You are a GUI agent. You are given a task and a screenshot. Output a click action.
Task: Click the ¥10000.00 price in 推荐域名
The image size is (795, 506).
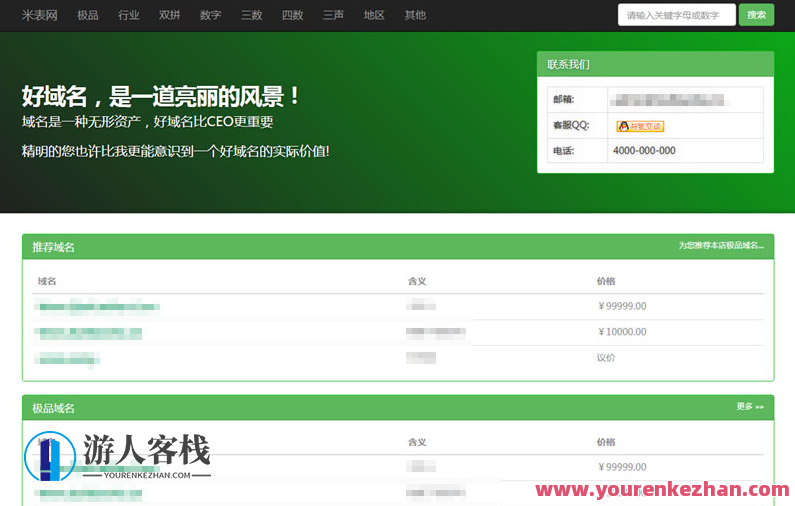click(622, 332)
